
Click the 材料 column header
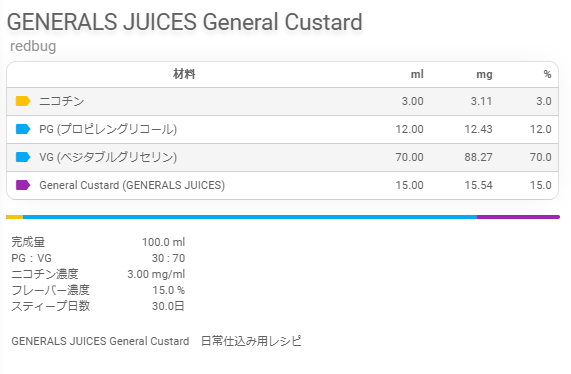pos(184,74)
